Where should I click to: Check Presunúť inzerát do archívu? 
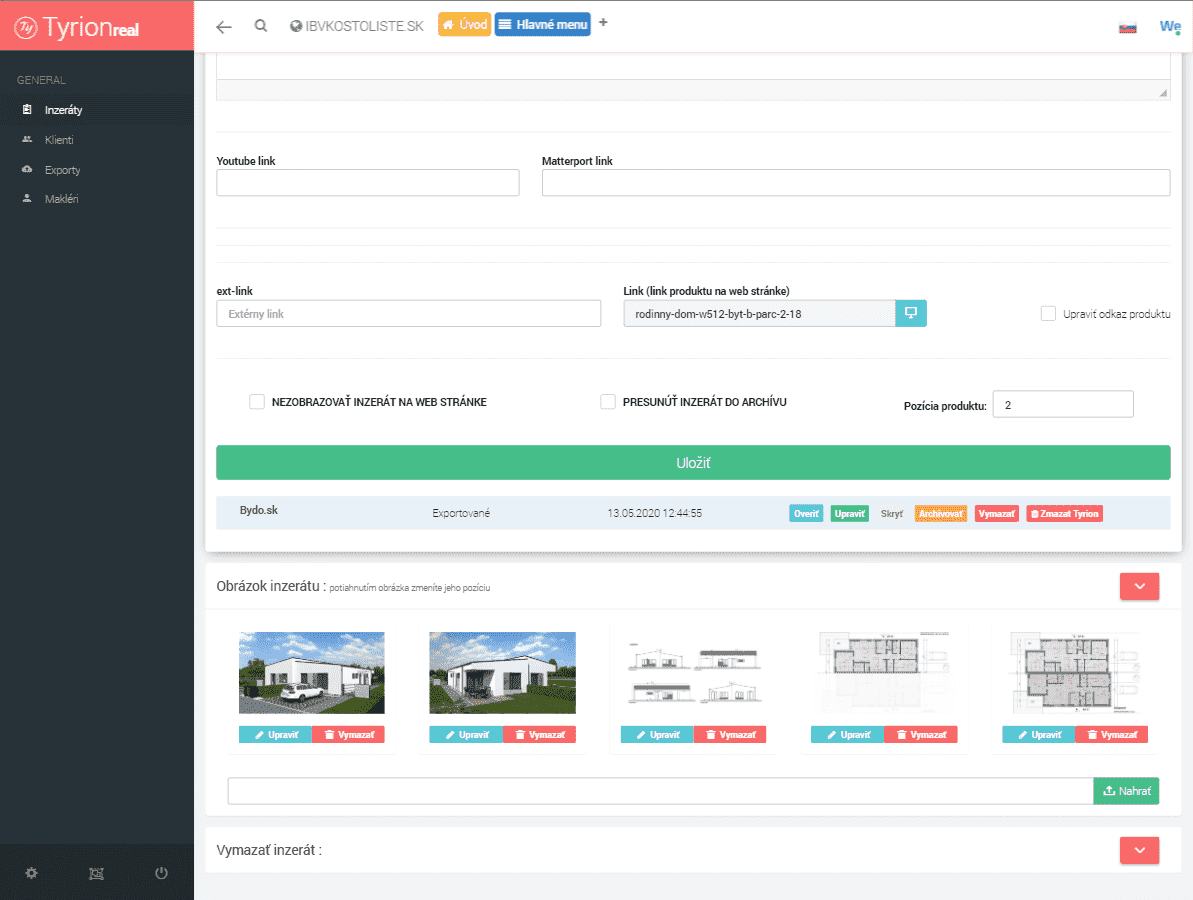pos(607,402)
